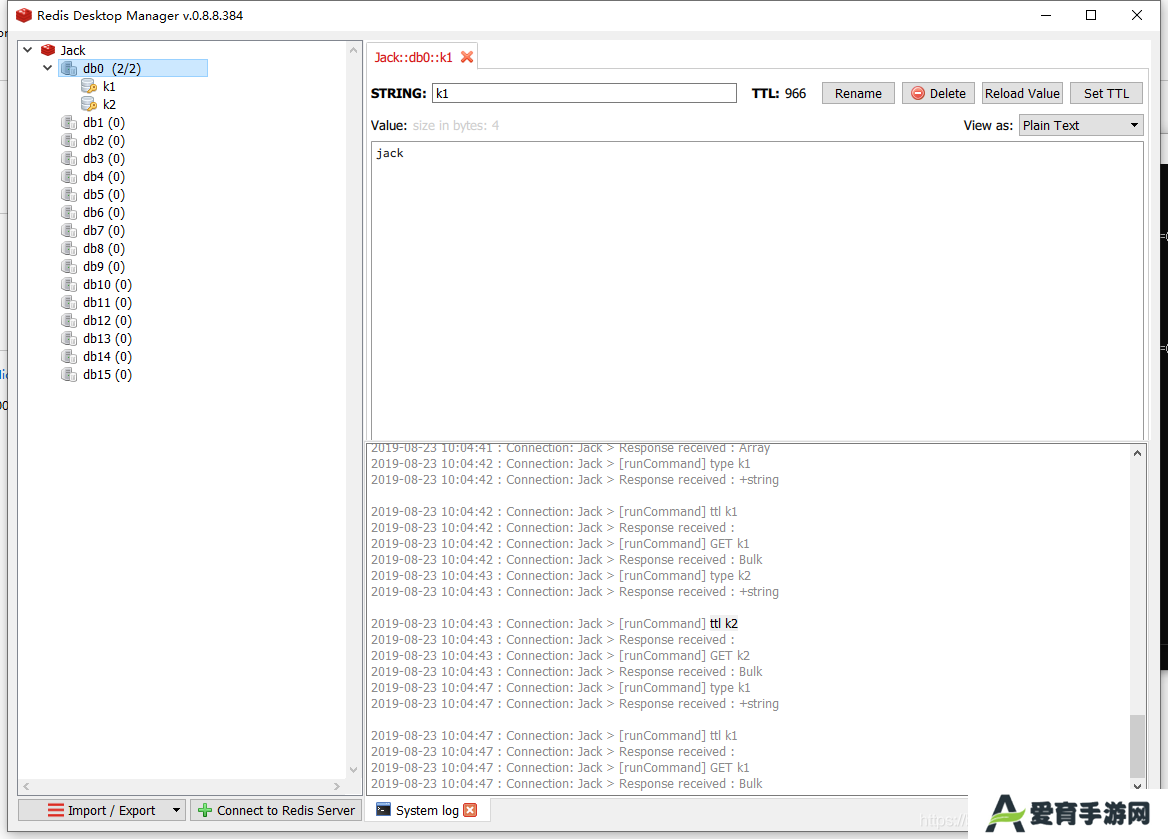1168x839 pixels.
Task: Click inside the value text area
Action: point(757,291)
